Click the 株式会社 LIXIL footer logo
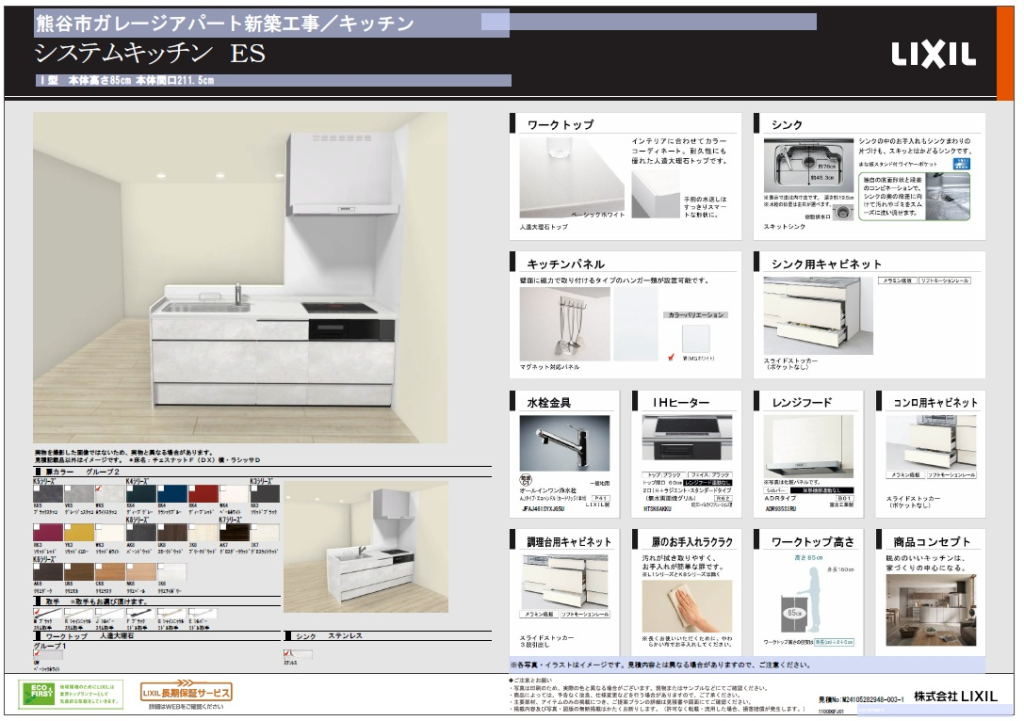Screen dimensions: 1024x721 click(955, 696)
